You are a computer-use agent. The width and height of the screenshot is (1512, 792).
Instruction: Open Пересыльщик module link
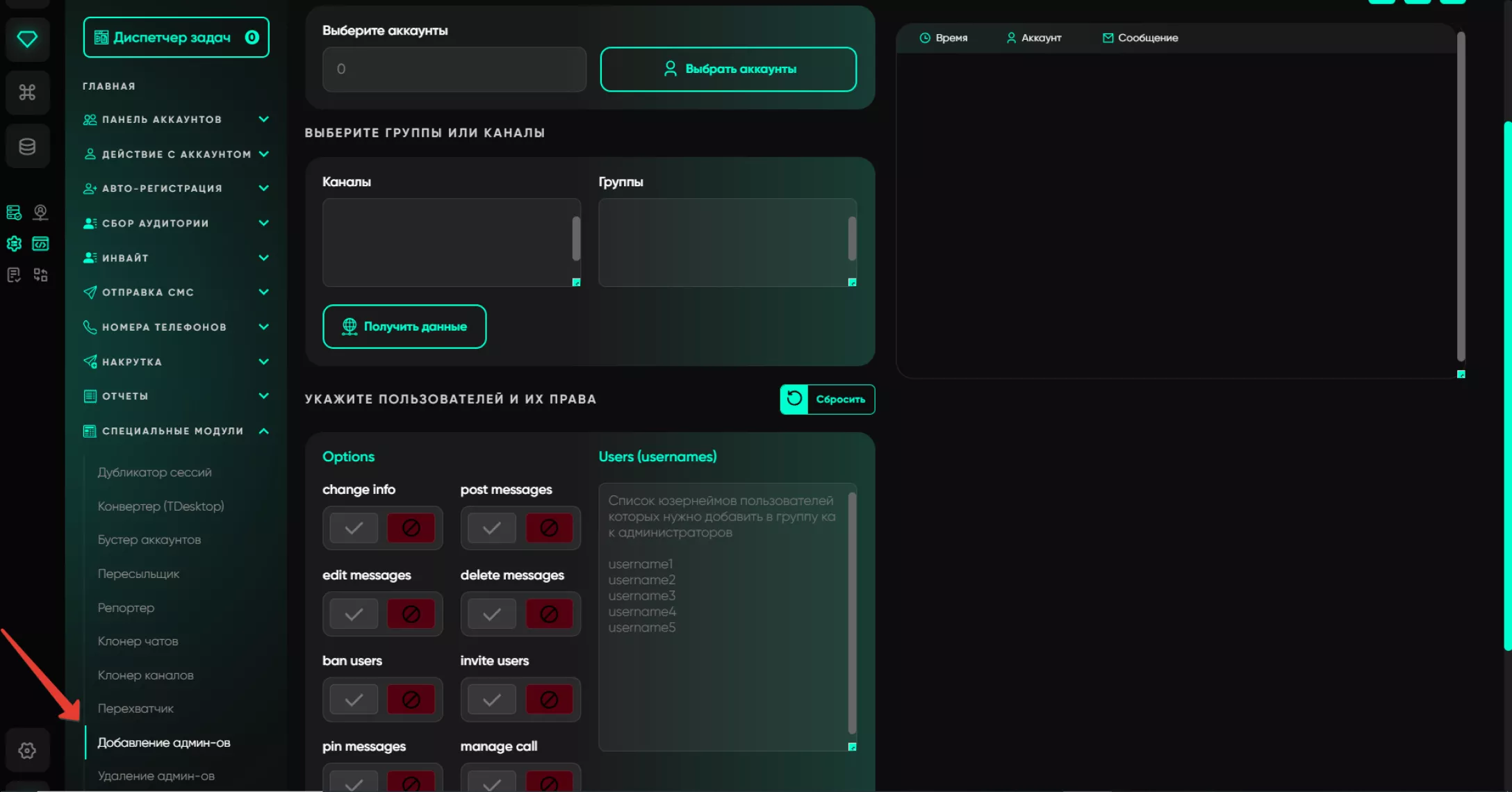pyautogui.click(x=138, y=574)
